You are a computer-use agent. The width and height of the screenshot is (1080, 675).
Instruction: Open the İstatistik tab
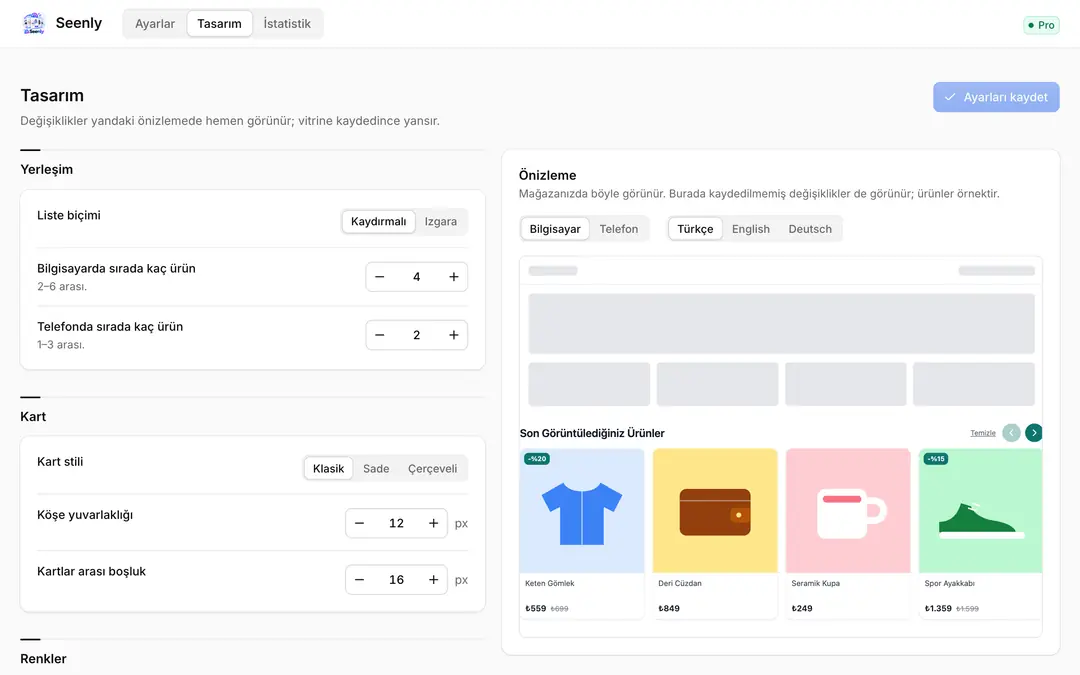tap(287, 23)
